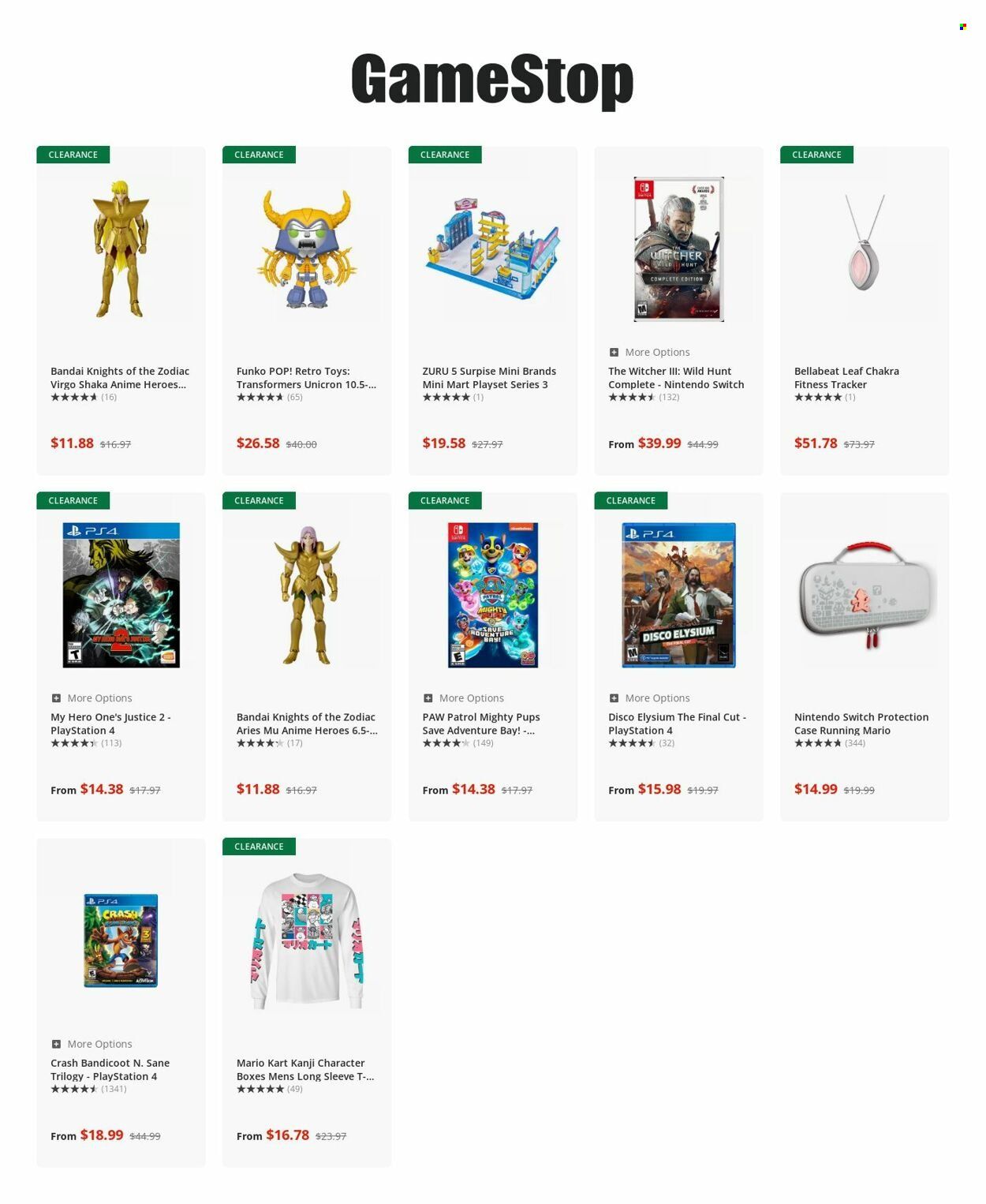Select PAW Patrol Mighty Pups game cover

pyautogui.click(x=492, y=595)
